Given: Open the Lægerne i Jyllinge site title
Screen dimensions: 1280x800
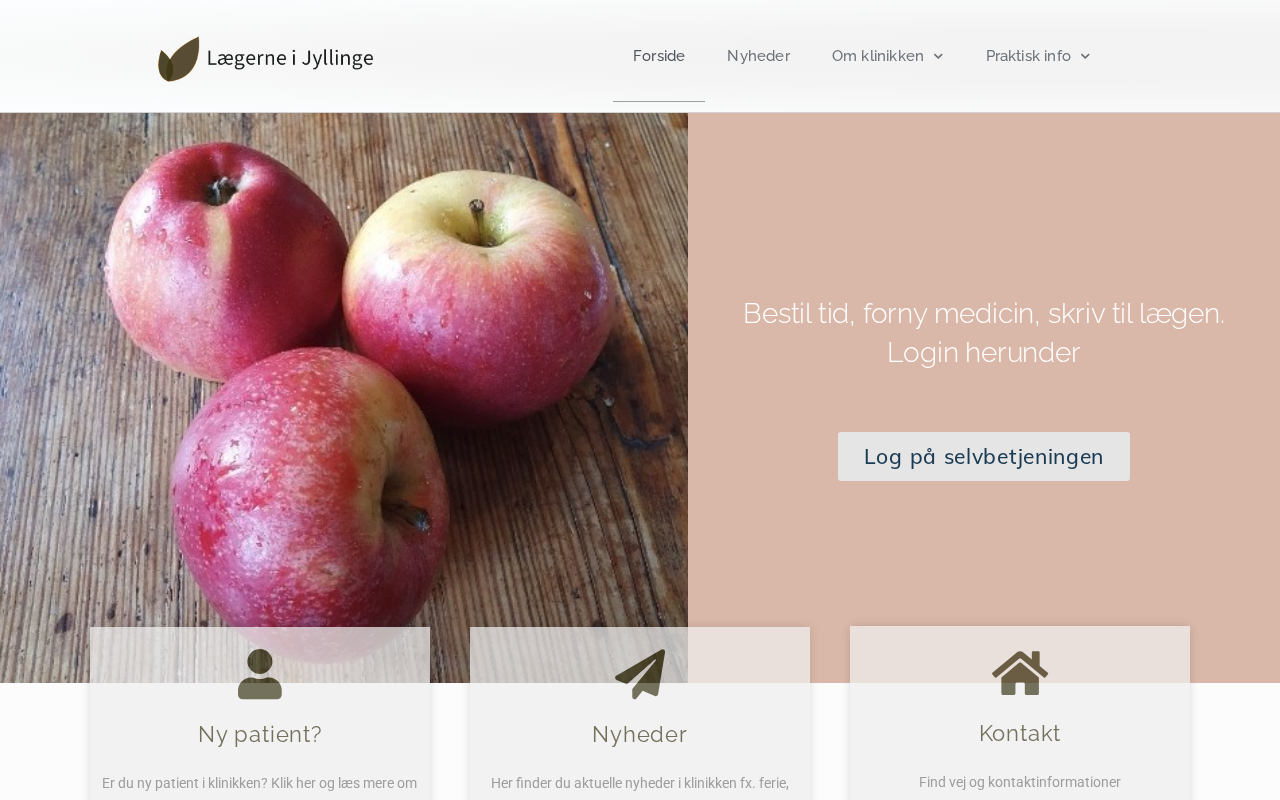Looking at the screenshot, I should coord(290,58).
